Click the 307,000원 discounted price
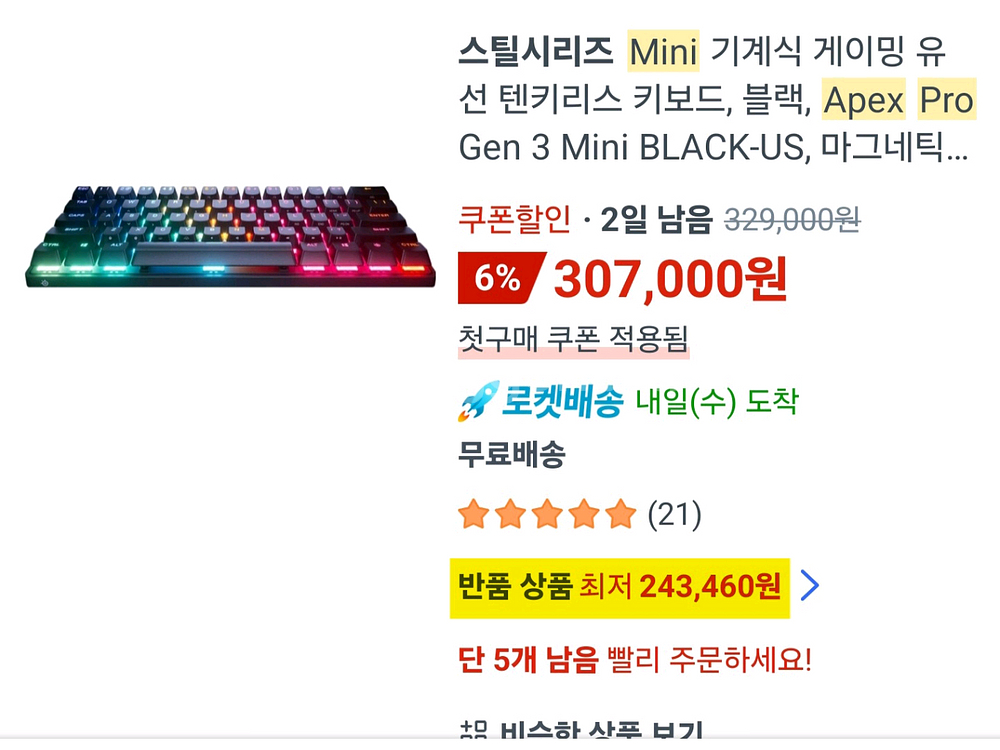This screenshot has width=1000, height=750. 670,279
